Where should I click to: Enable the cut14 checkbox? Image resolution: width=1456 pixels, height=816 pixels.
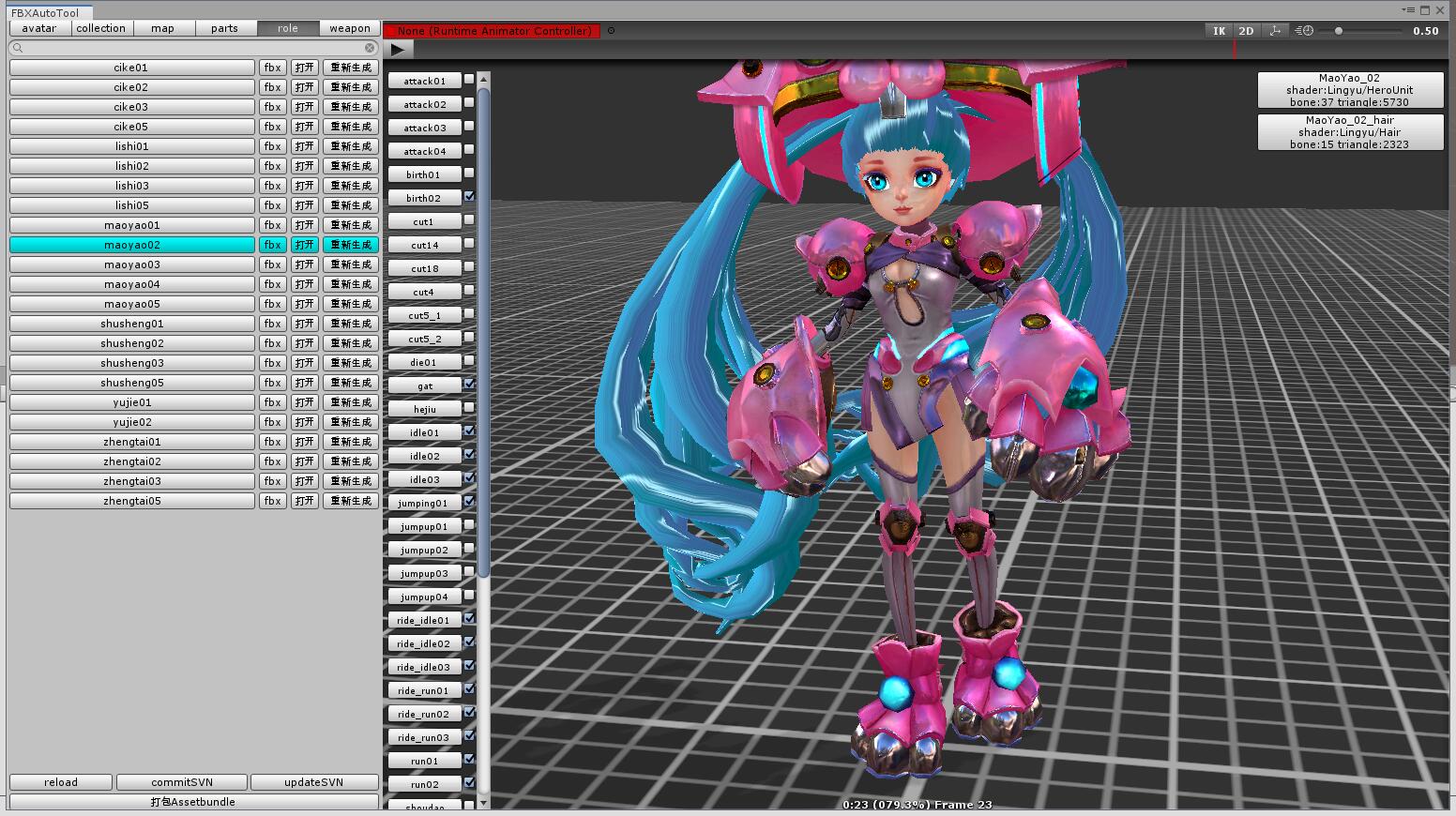[x=469, y=244]
